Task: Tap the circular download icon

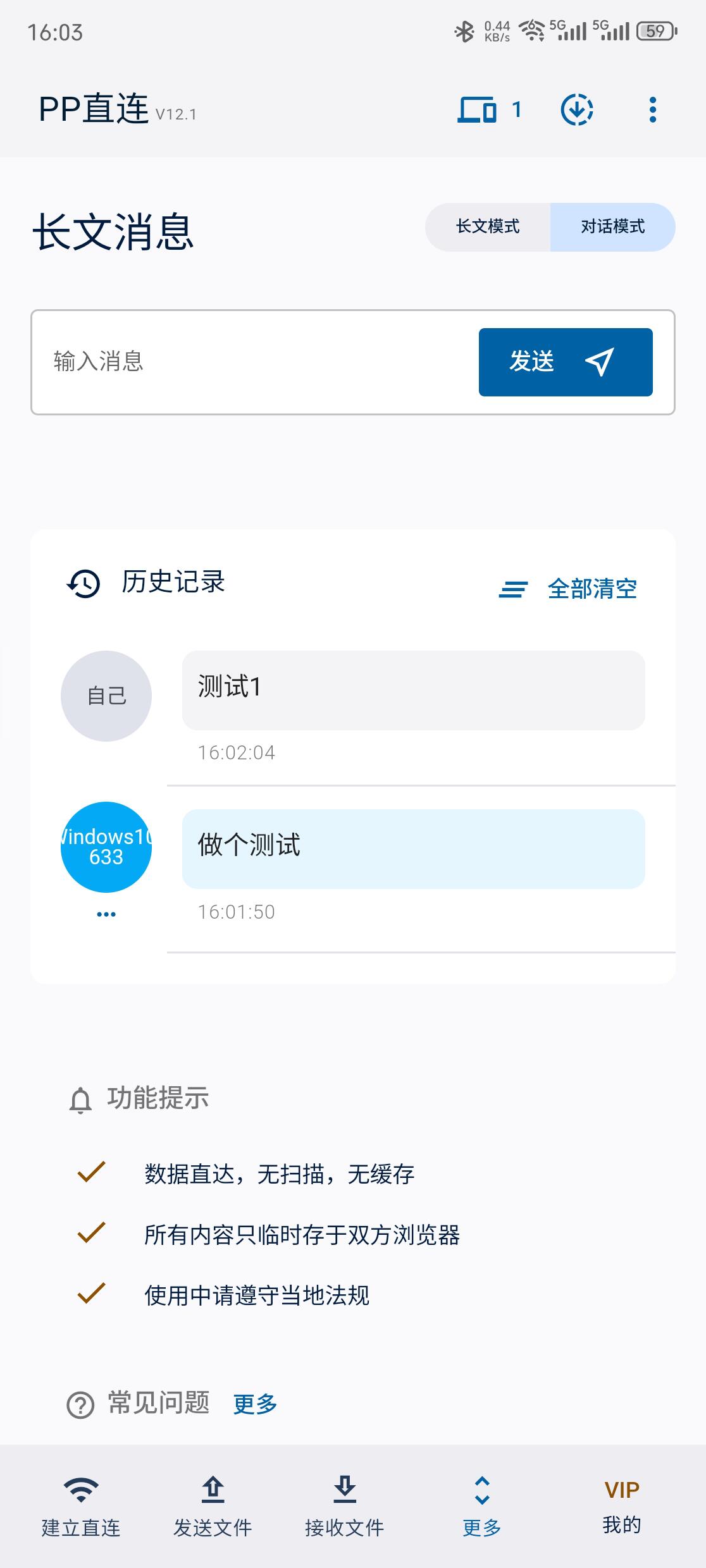Action: (577, 110)
